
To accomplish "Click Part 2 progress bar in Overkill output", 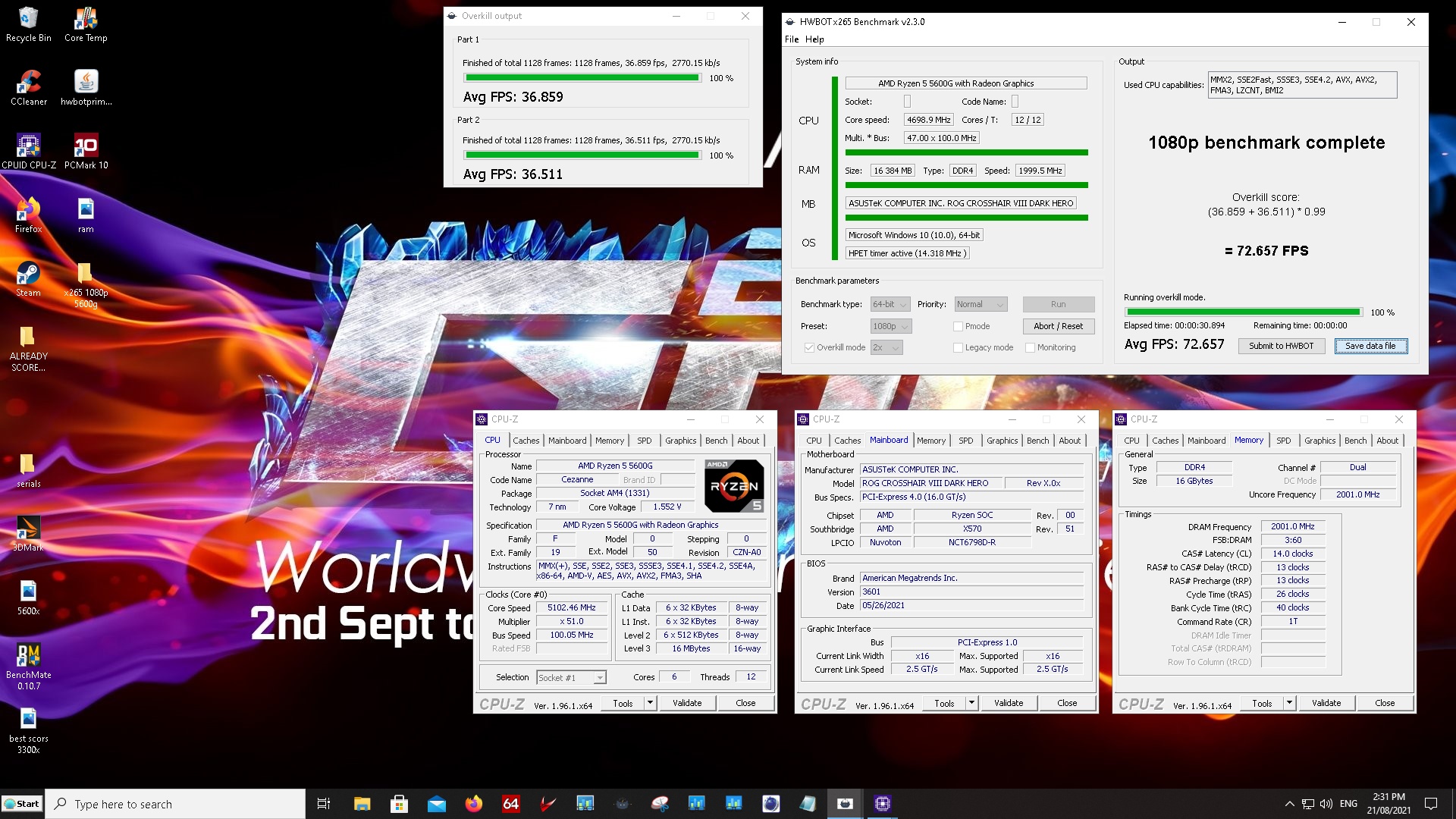I will tap(582, 155).
